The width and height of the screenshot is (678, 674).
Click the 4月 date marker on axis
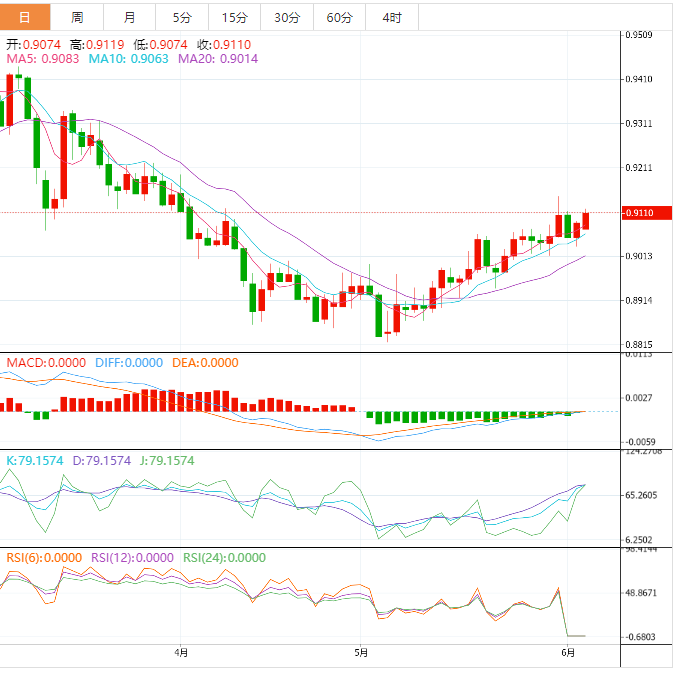181,653
